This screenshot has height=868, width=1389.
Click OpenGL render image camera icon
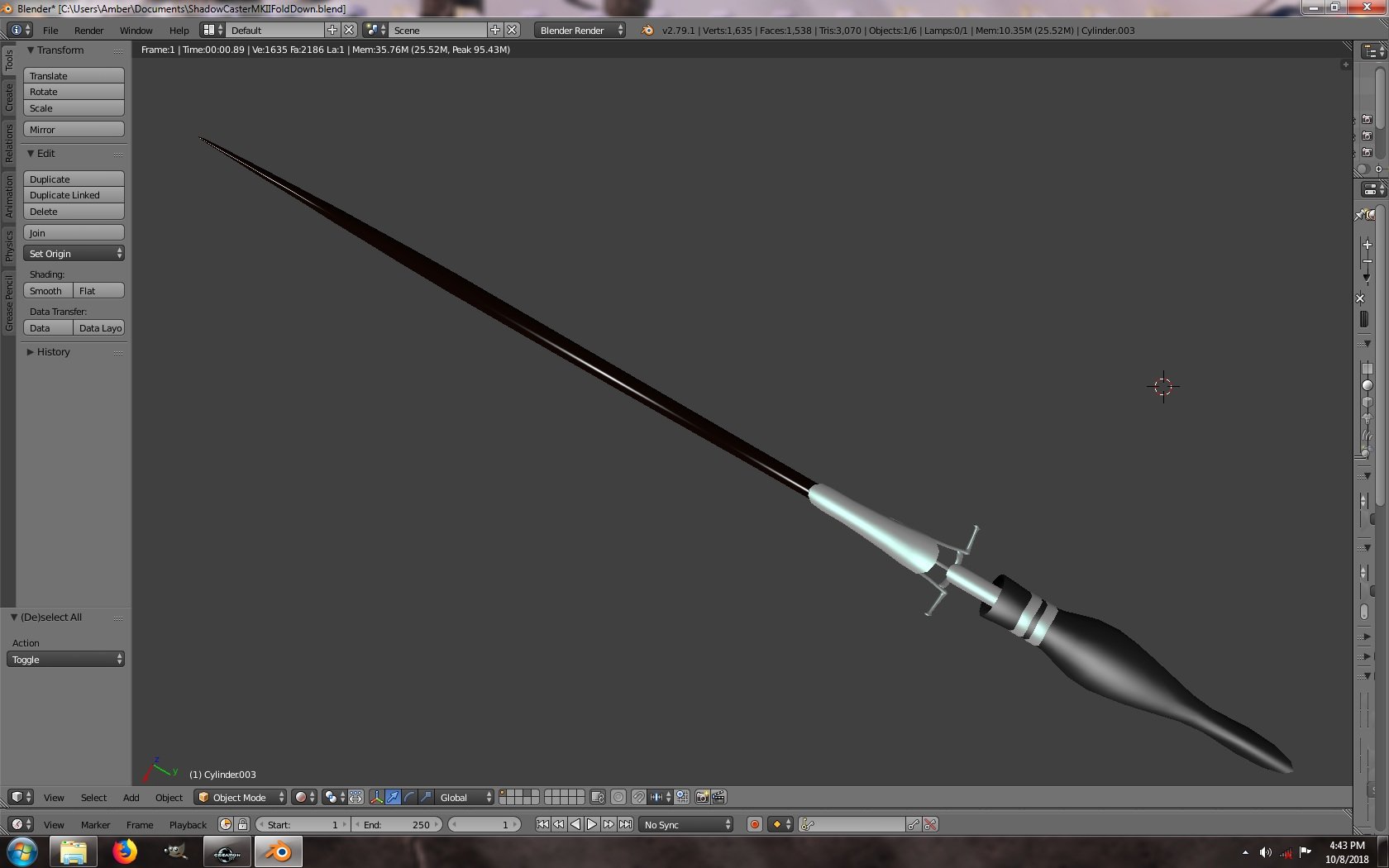pos(703,797)
